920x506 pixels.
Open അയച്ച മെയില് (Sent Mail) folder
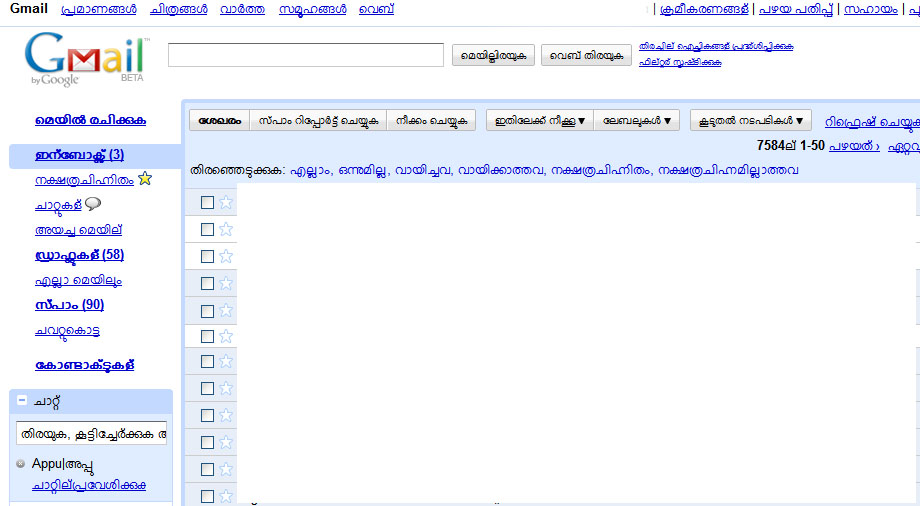[x=79, y=230]
